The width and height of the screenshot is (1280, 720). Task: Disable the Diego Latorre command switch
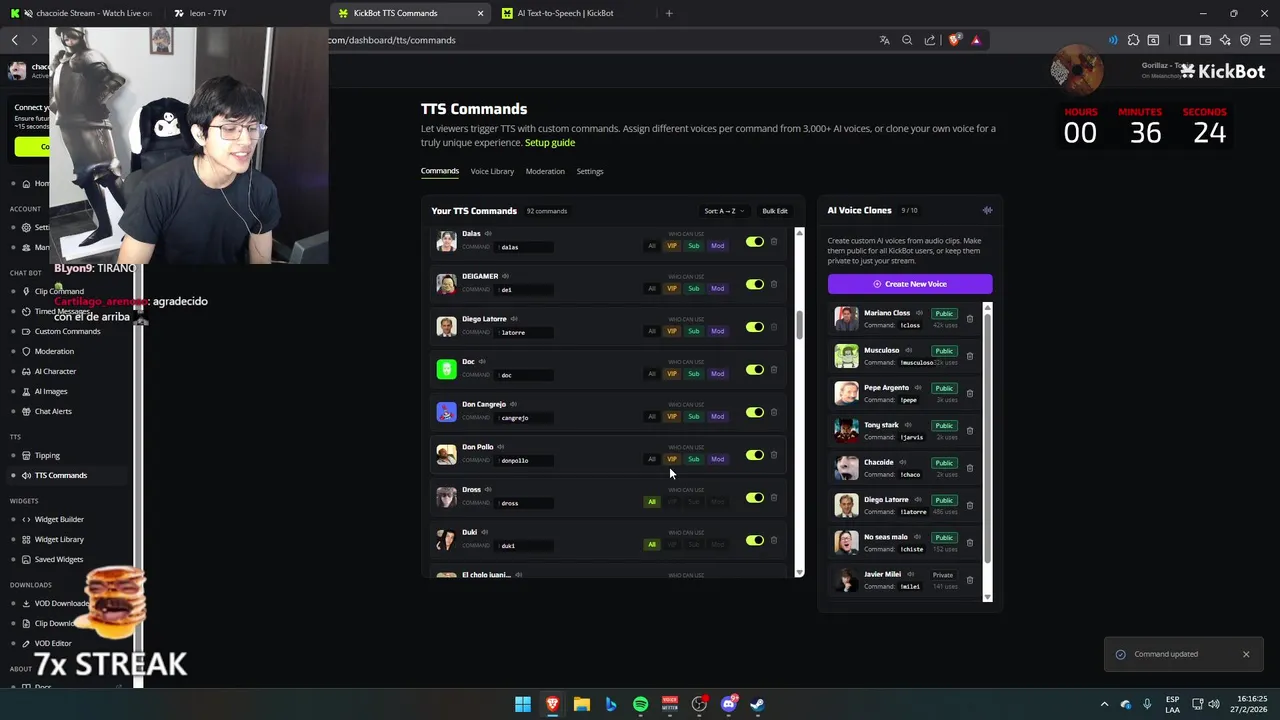point(754,327)
